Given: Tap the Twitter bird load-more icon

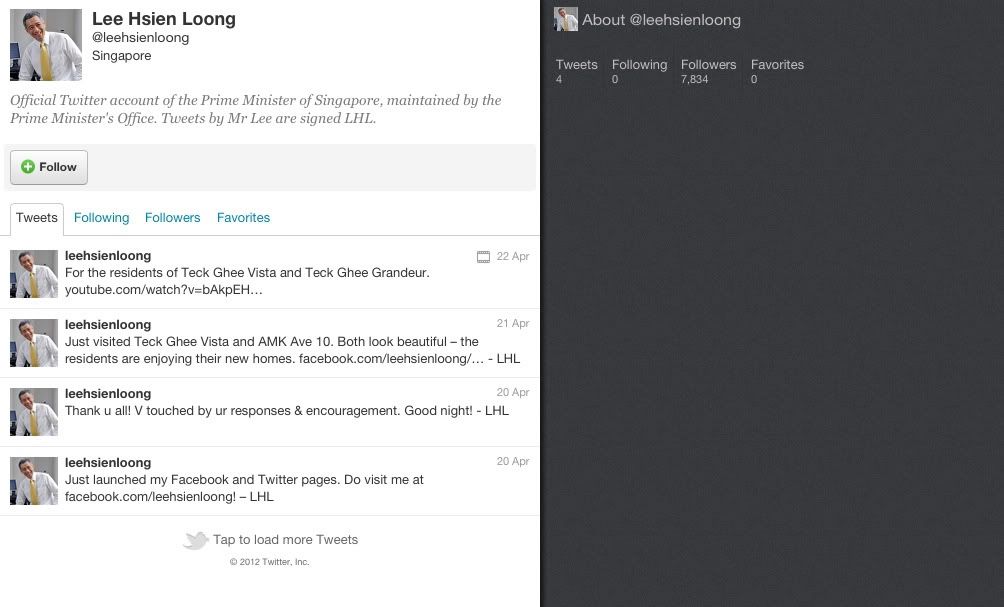Looking at the screenshot, I should tap(196, 540).
